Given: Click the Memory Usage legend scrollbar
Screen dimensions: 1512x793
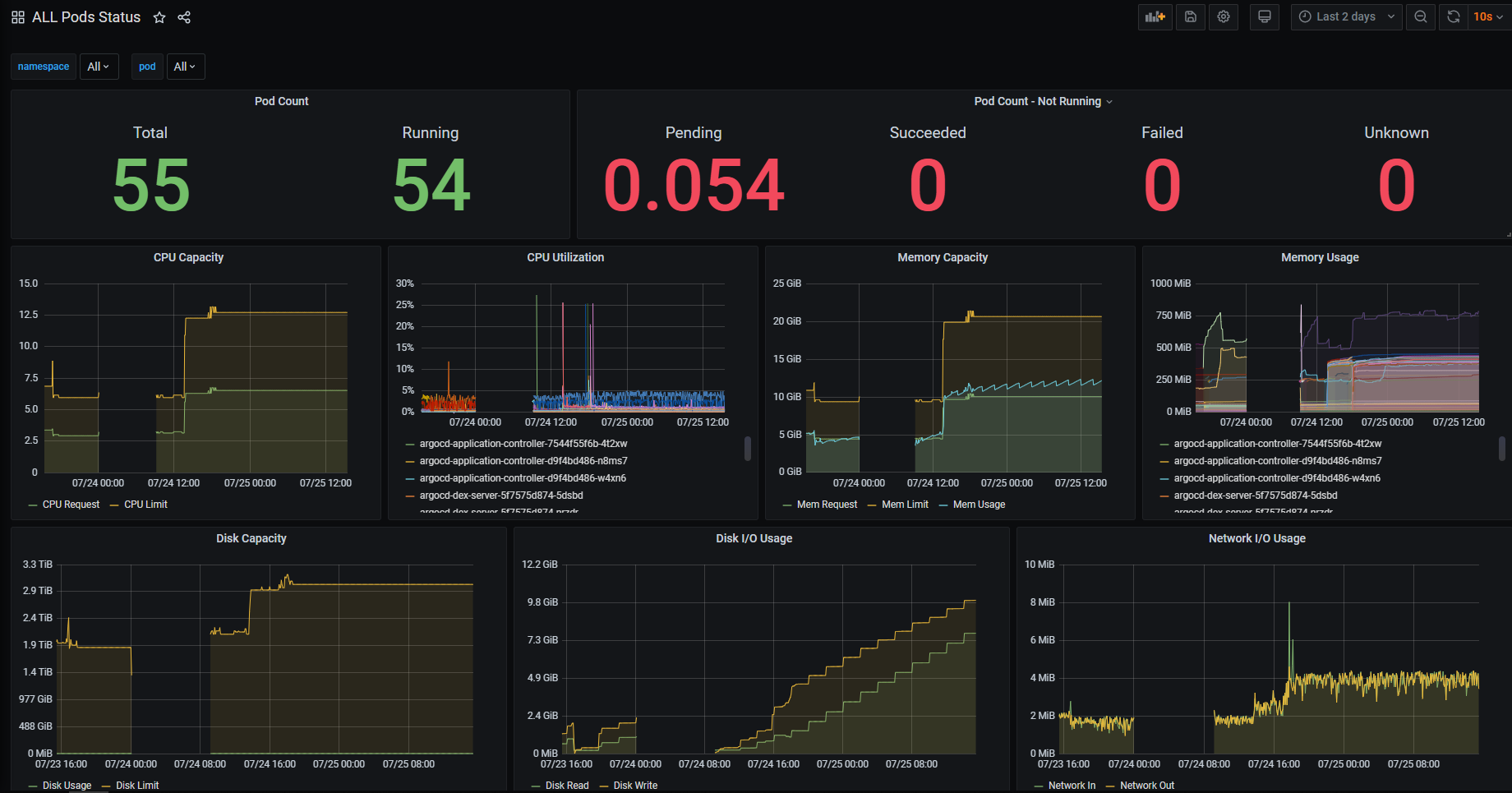Looking at the screenshot, I should 1501,449.
